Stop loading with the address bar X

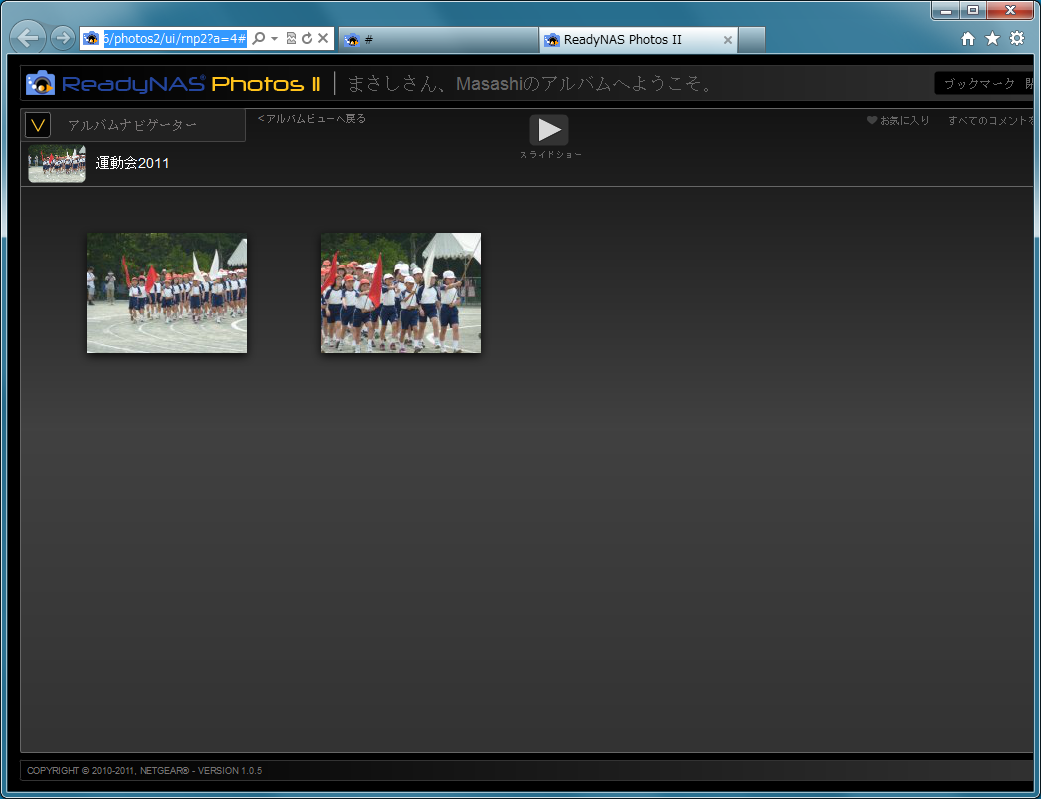point(323,39)
